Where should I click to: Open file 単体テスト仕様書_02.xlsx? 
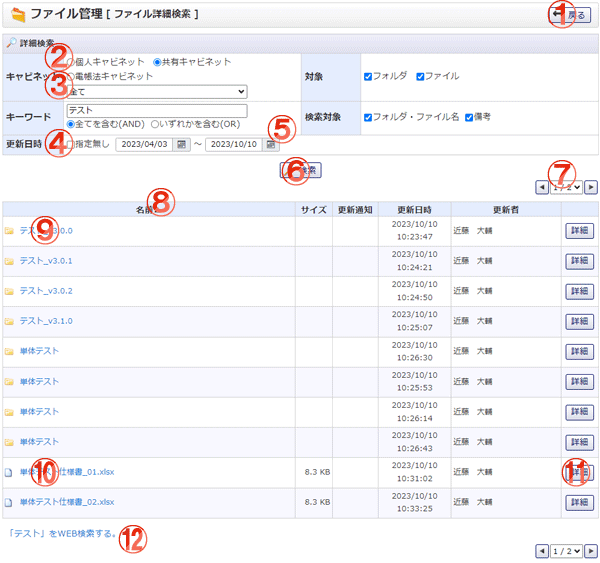point(67,502)
